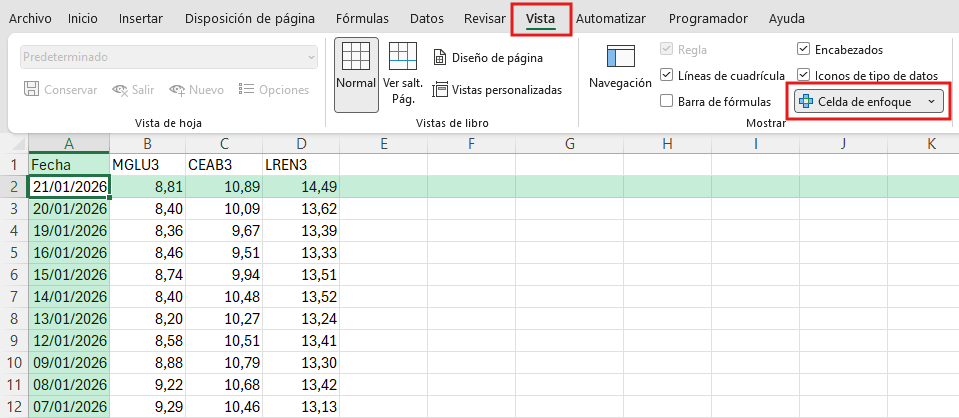This screenshot has width=959, height=418.
Task: Open the sheet view Opciones list icon
Action: click(246, 89)
